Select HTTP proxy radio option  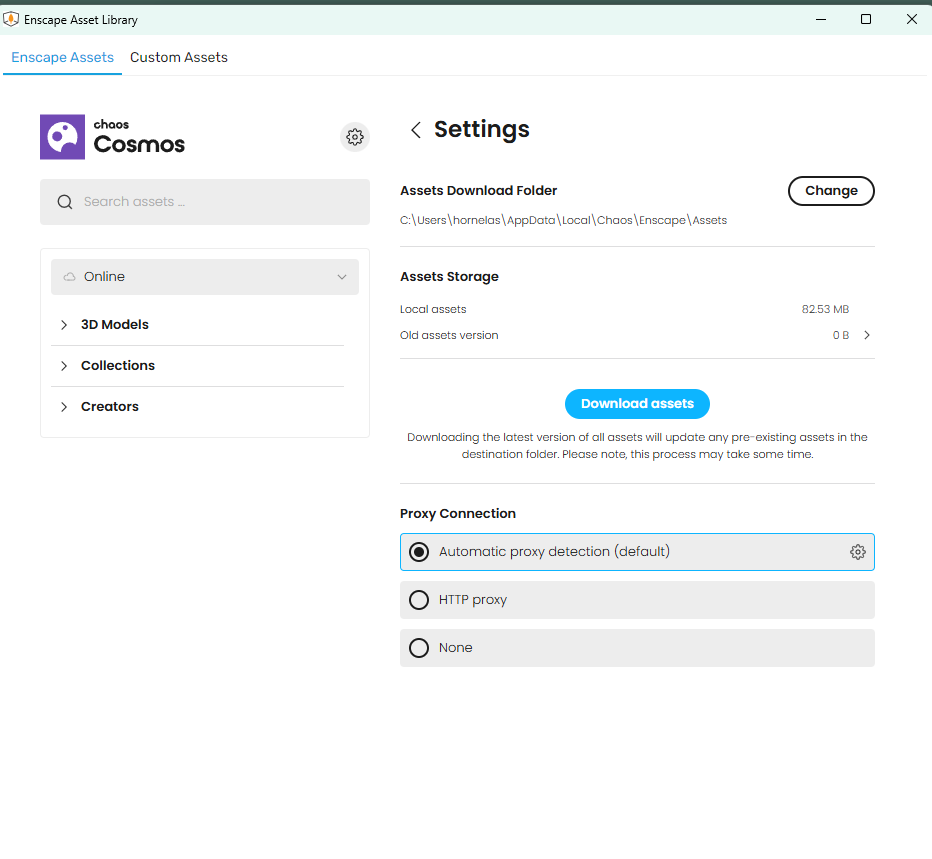coord(419,600)
